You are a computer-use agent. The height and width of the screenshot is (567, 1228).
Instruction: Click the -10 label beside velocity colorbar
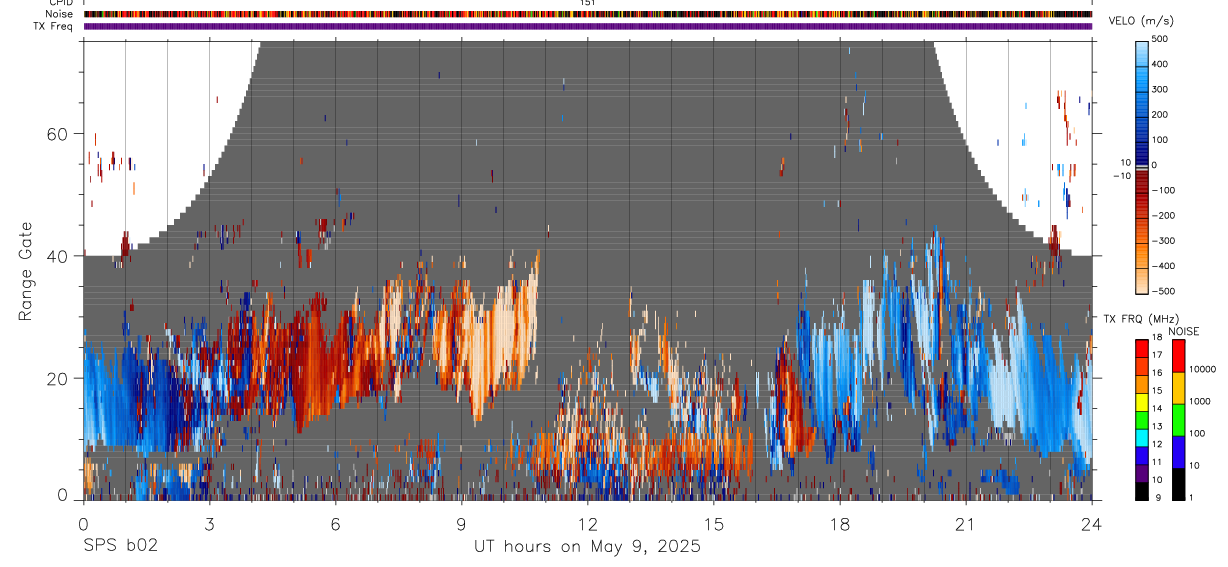[x=1122, y=176]
